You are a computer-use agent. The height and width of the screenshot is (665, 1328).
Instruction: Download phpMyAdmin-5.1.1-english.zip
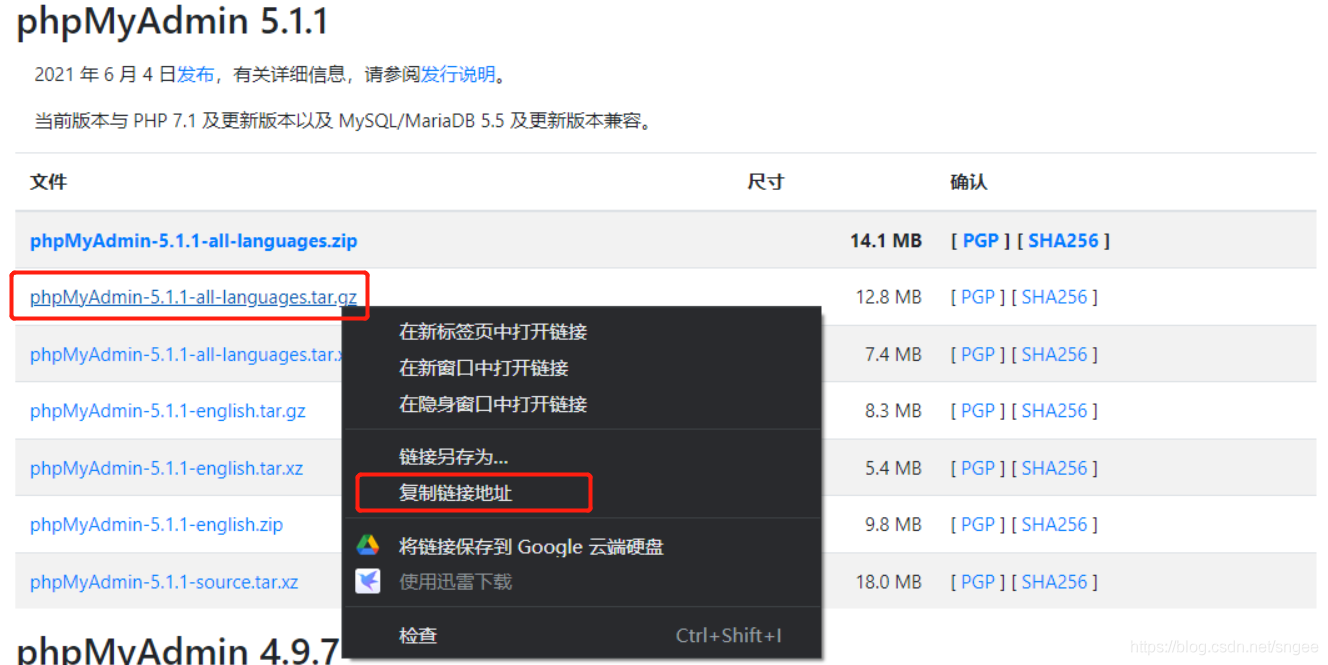156,525
